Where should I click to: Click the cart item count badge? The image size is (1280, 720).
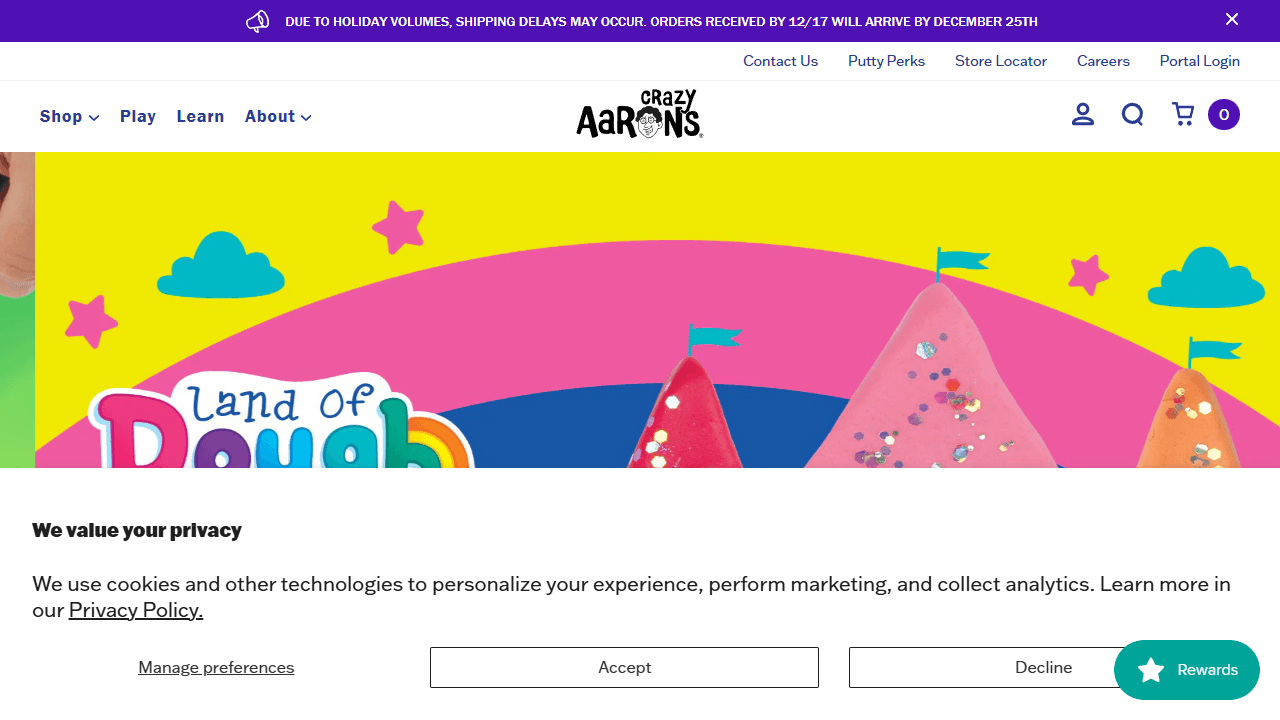pos(1224,115)
